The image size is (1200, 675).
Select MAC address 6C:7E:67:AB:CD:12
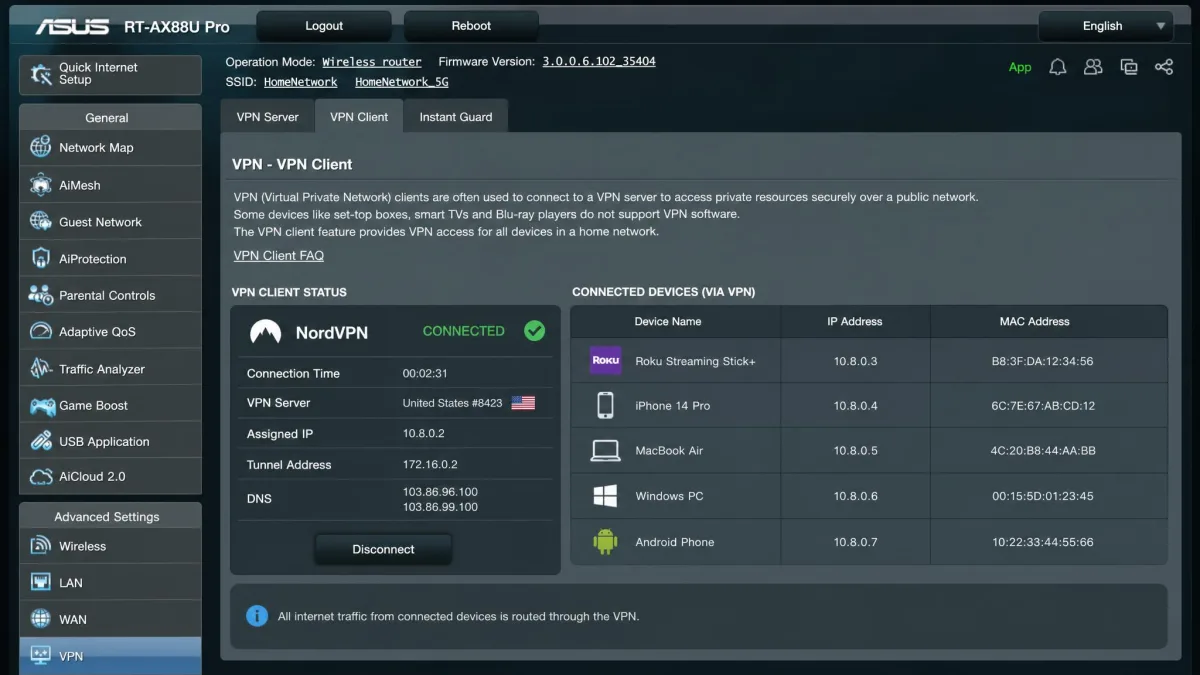[x=1042, y=406]
